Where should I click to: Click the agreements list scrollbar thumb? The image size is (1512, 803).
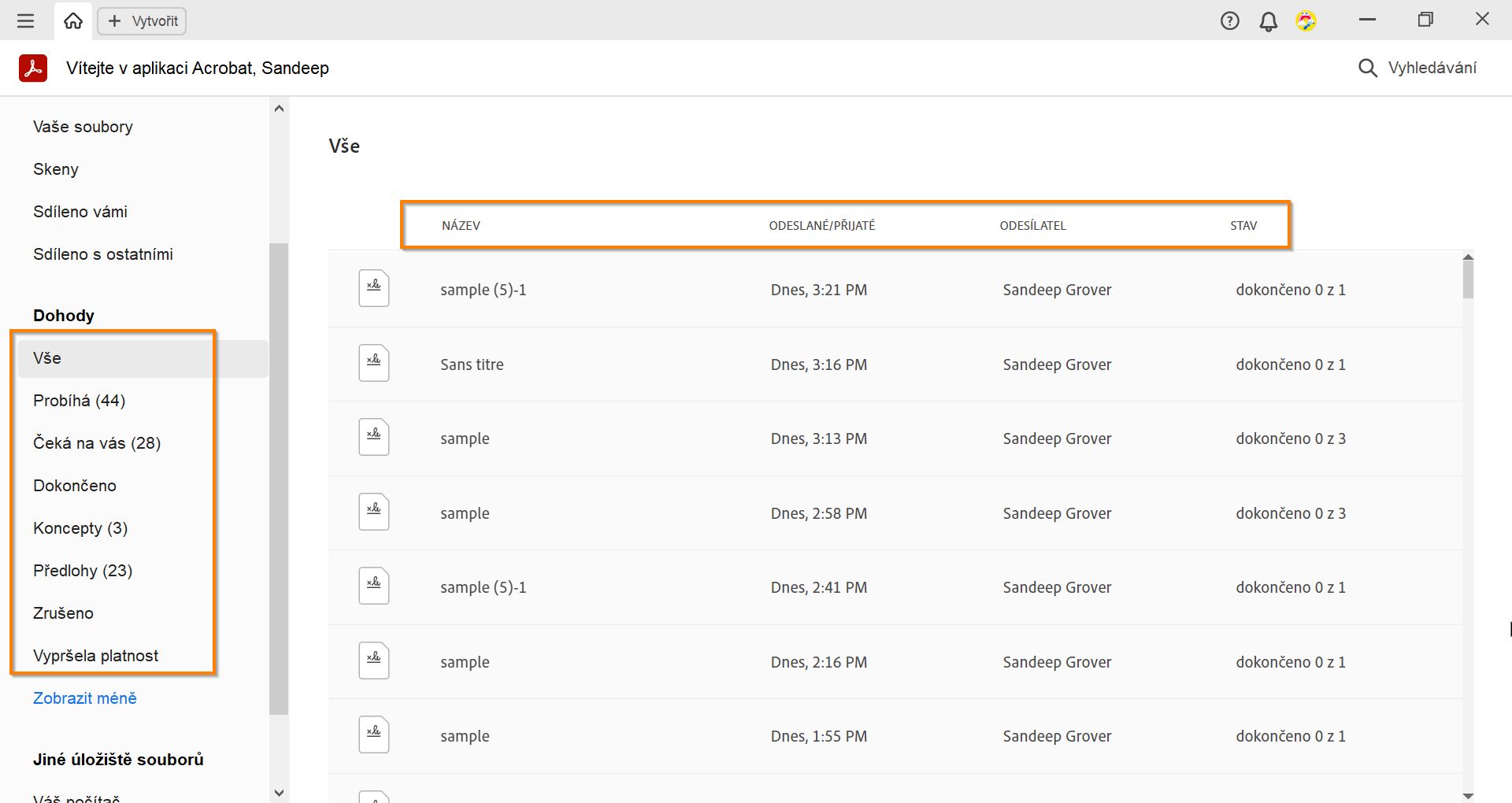pyautogui.click(x=1468, y=279)
